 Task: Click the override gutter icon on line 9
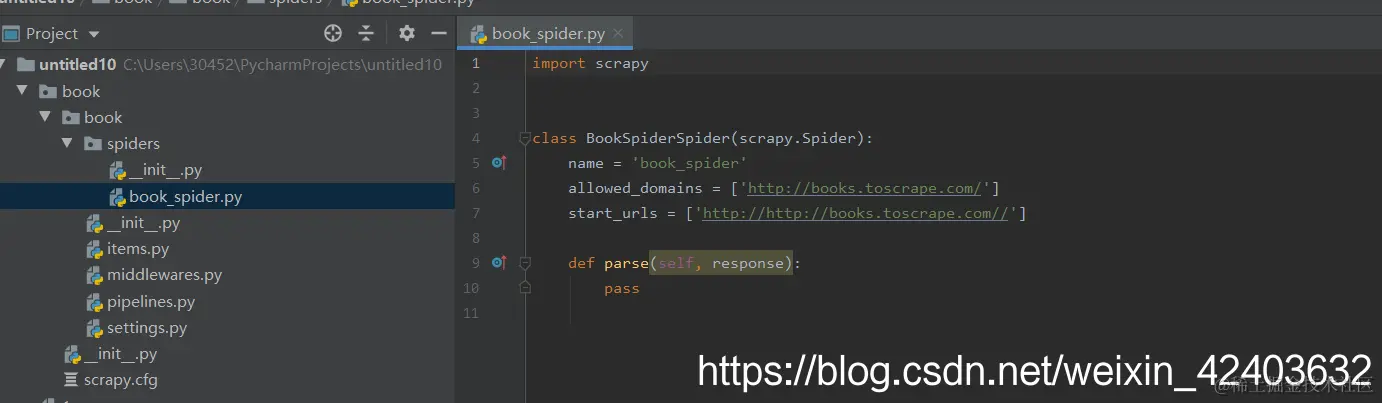click(499, 262)
